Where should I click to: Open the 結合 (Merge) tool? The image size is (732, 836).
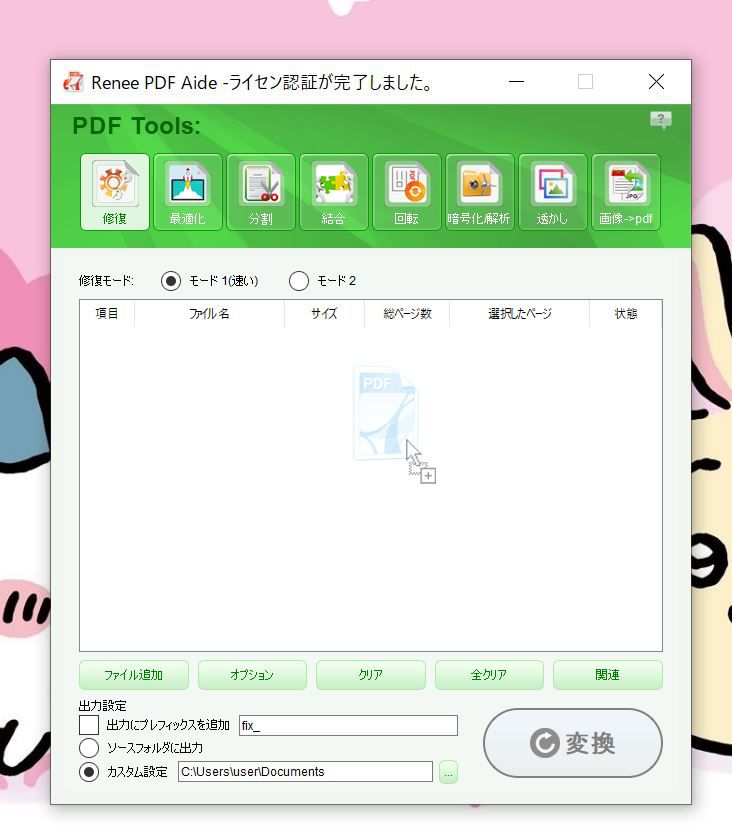click(x=334, y=192)
